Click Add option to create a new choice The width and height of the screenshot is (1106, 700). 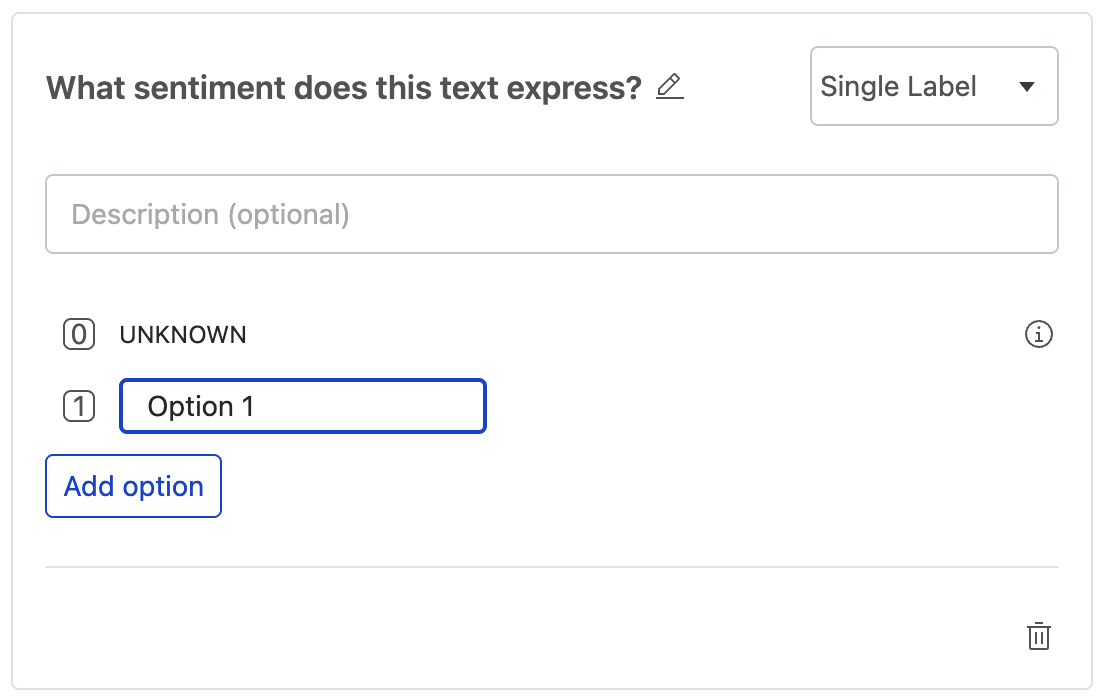tap(133, 486)
